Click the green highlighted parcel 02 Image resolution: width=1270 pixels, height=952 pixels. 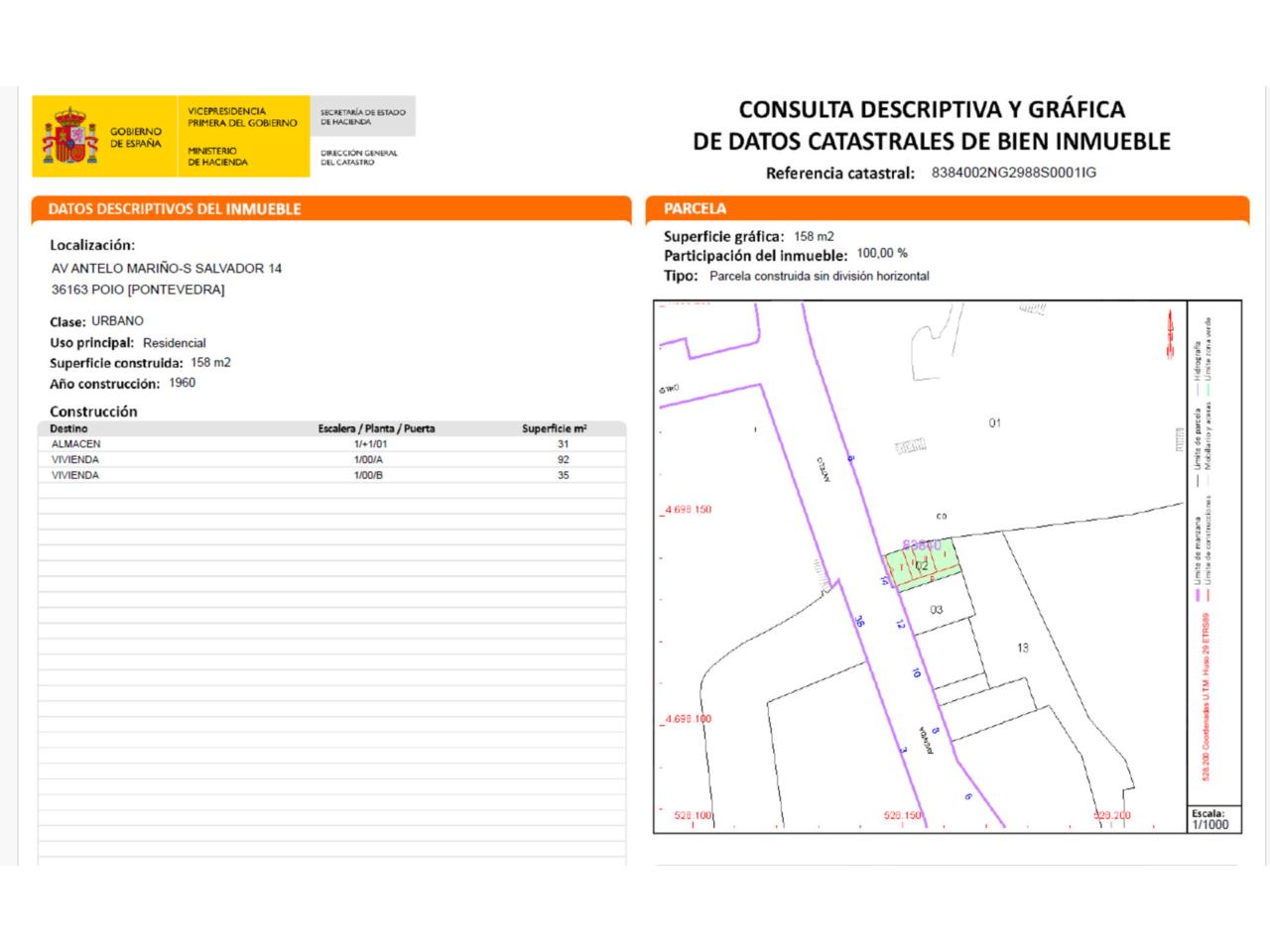pos(925,566)
